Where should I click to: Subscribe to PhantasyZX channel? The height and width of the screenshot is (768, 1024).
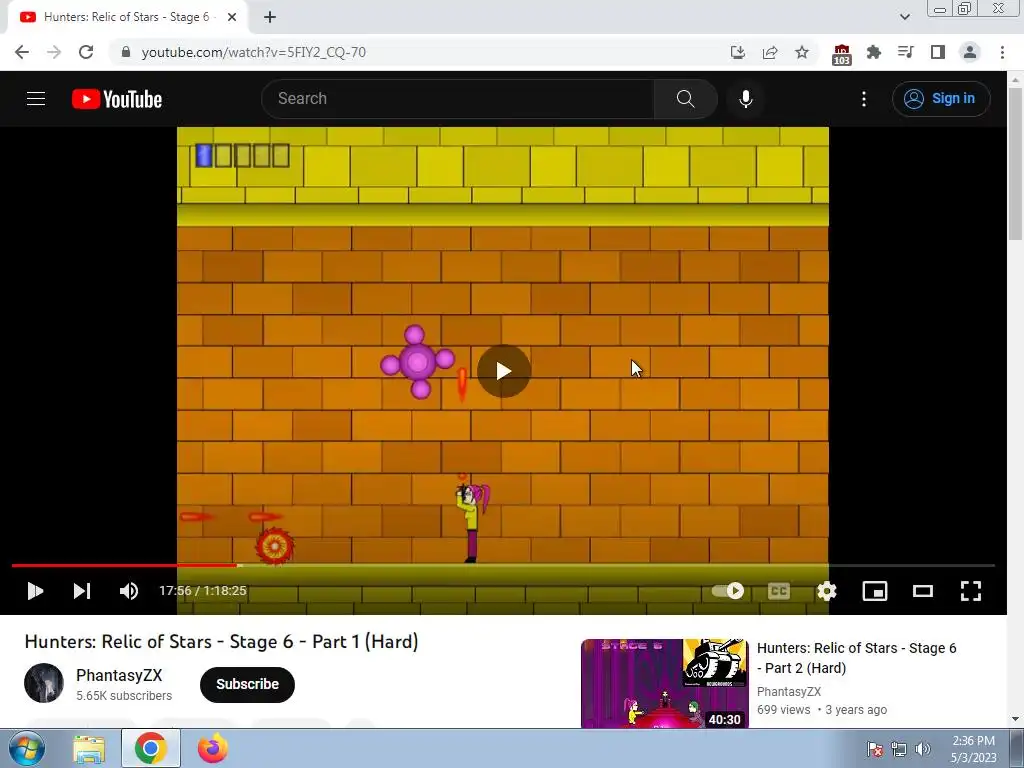[x=248, y=684]
